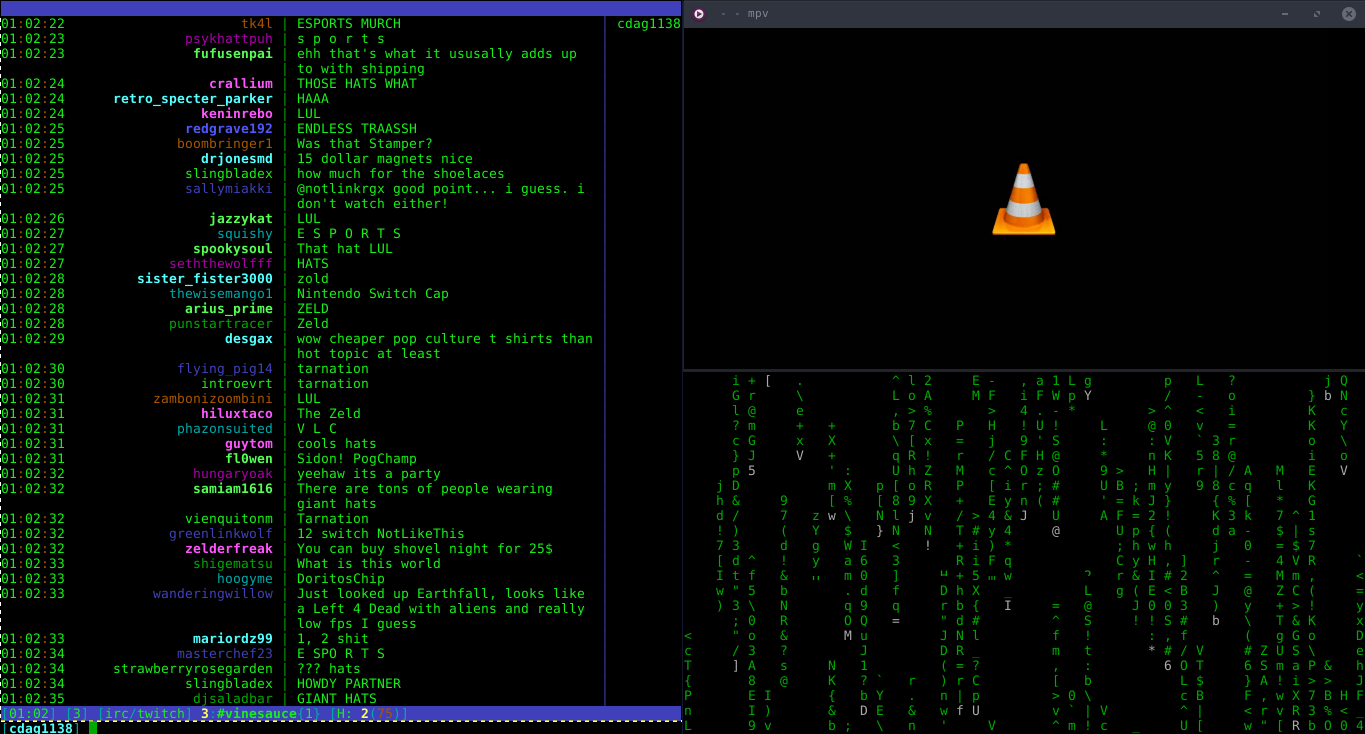The width and height of the screenshot is (1365, 734).
Task: Click the 01:02 clock in status bar
Action: (28, 713)
